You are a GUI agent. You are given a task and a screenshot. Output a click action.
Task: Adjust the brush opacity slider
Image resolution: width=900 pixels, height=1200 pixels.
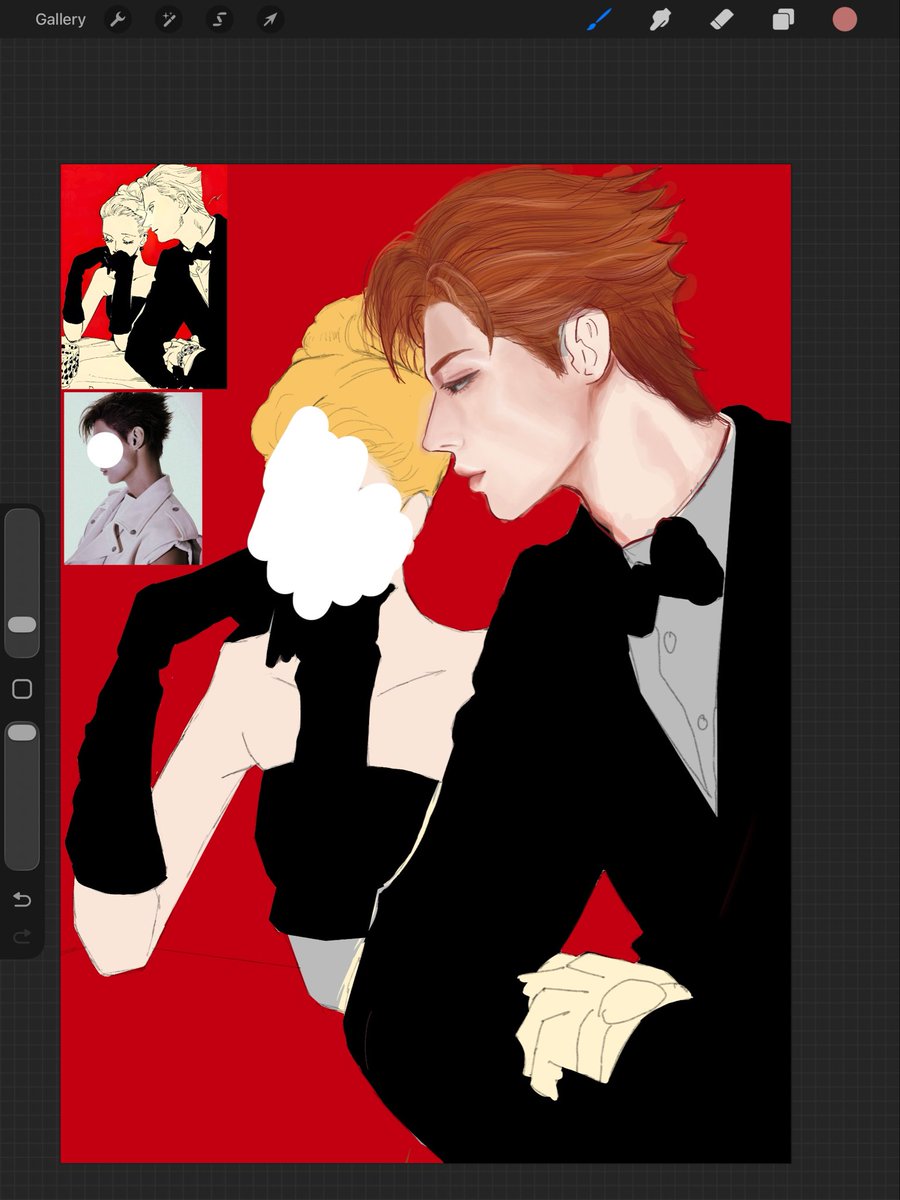click(22, 795)
